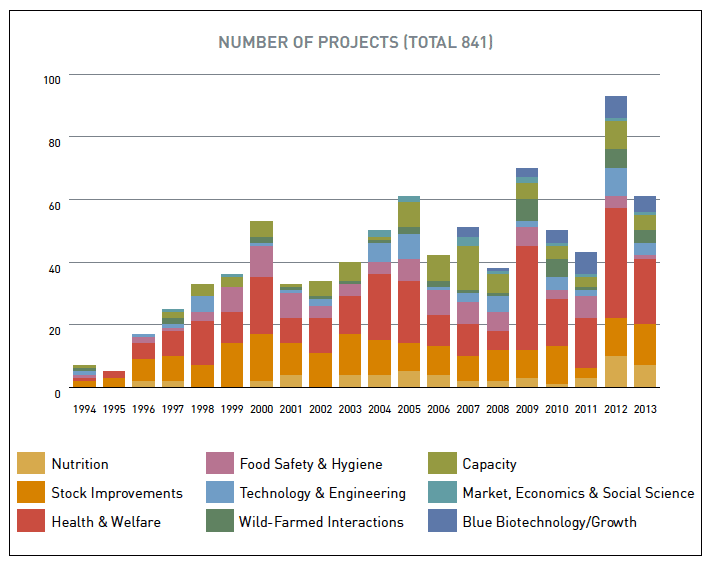Select the Health & Welfare segment of 2009 bar
The width and height of the screenshot is (712, 566).
(527, 298)
